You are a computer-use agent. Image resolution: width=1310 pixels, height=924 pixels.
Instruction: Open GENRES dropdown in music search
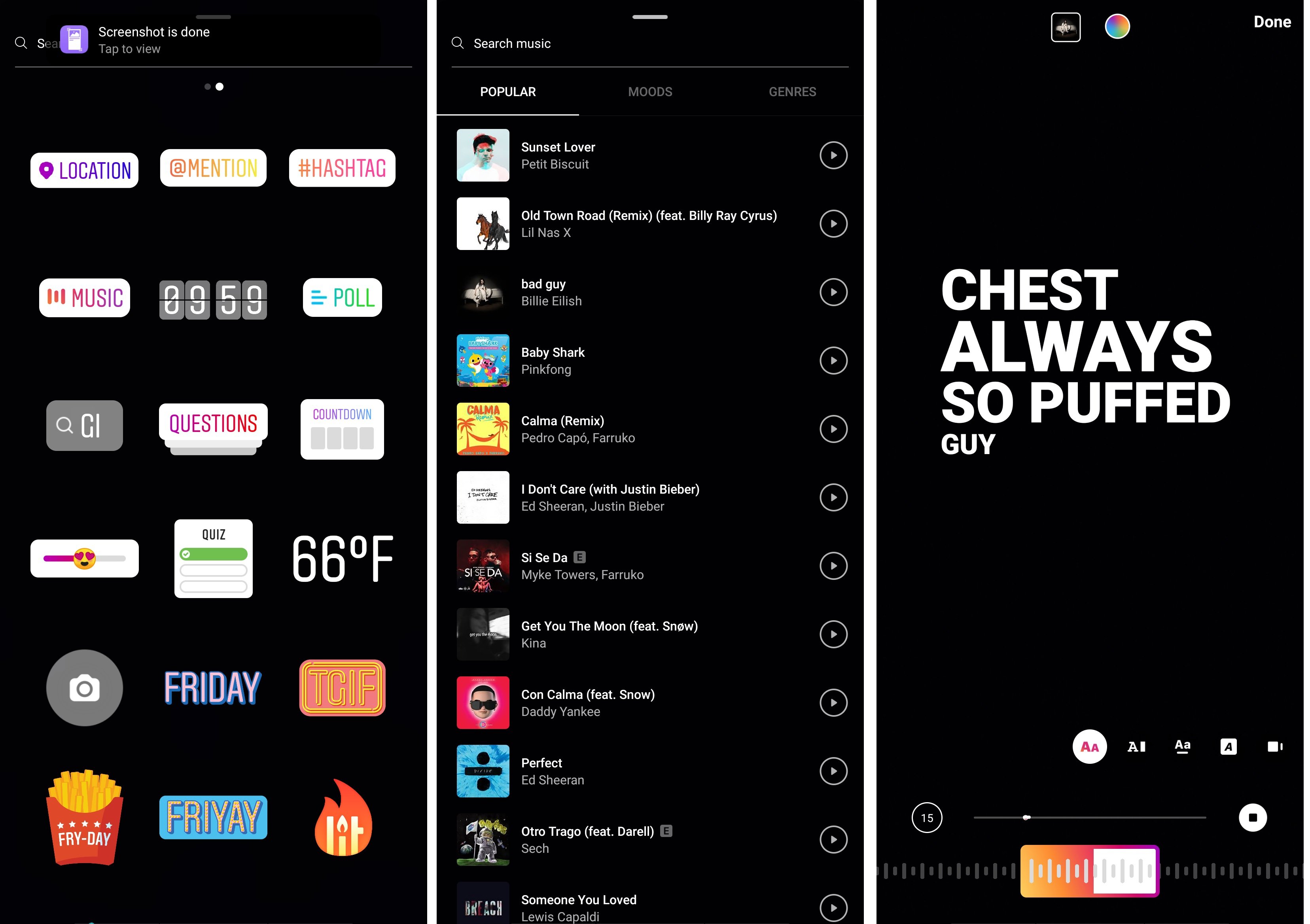click(791, 91)
